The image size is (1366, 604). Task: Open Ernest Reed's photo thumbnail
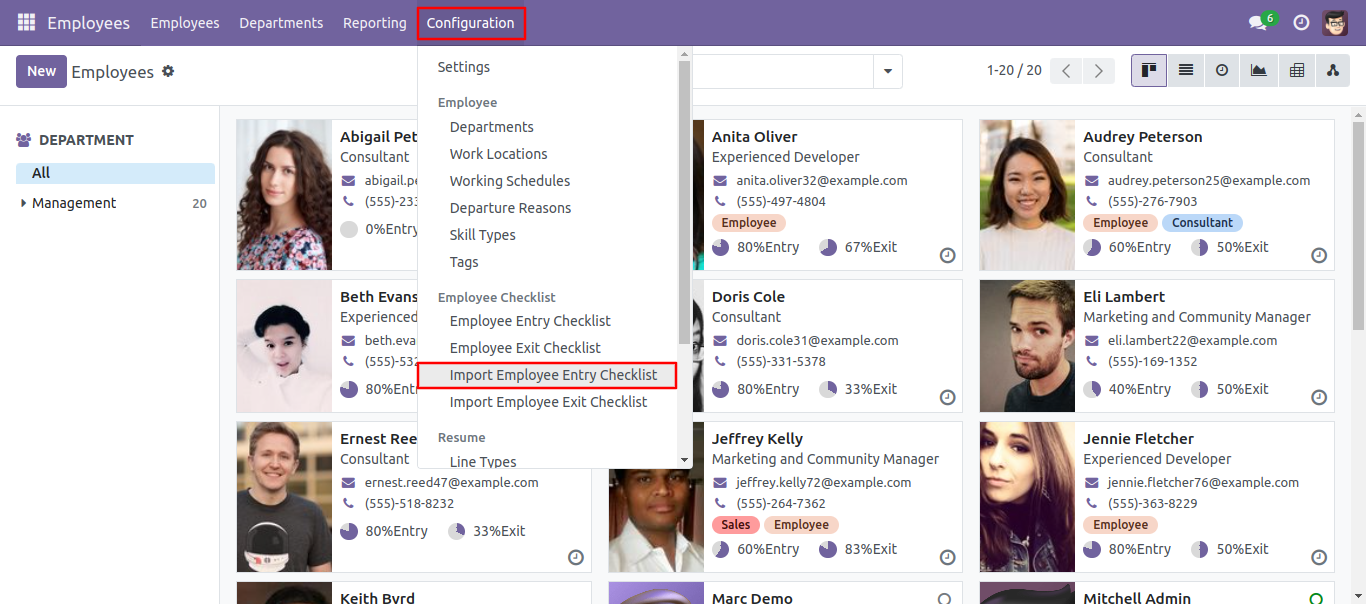pyautogui.click(x=284, y=497)
